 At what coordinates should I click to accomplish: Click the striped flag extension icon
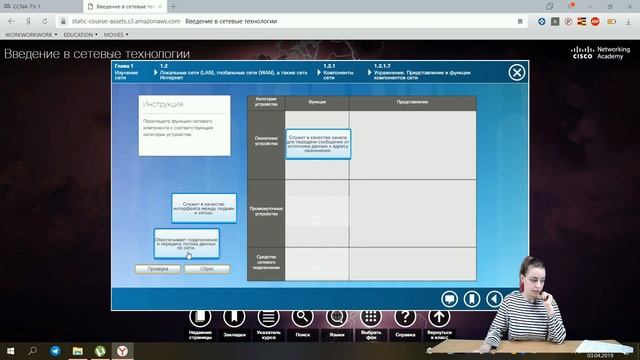[x=582, y=21]
